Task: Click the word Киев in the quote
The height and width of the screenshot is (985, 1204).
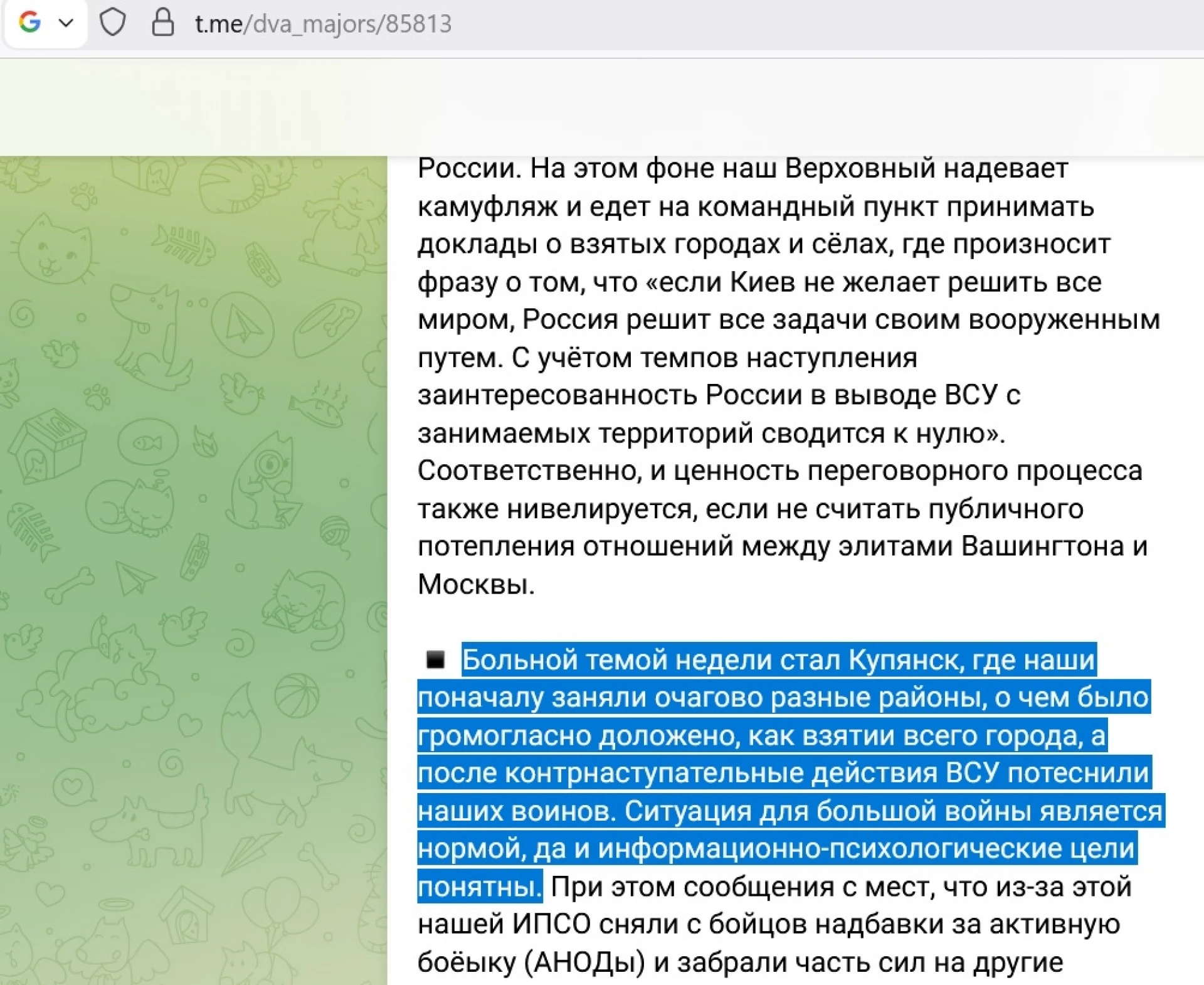Action: (763, 282)
